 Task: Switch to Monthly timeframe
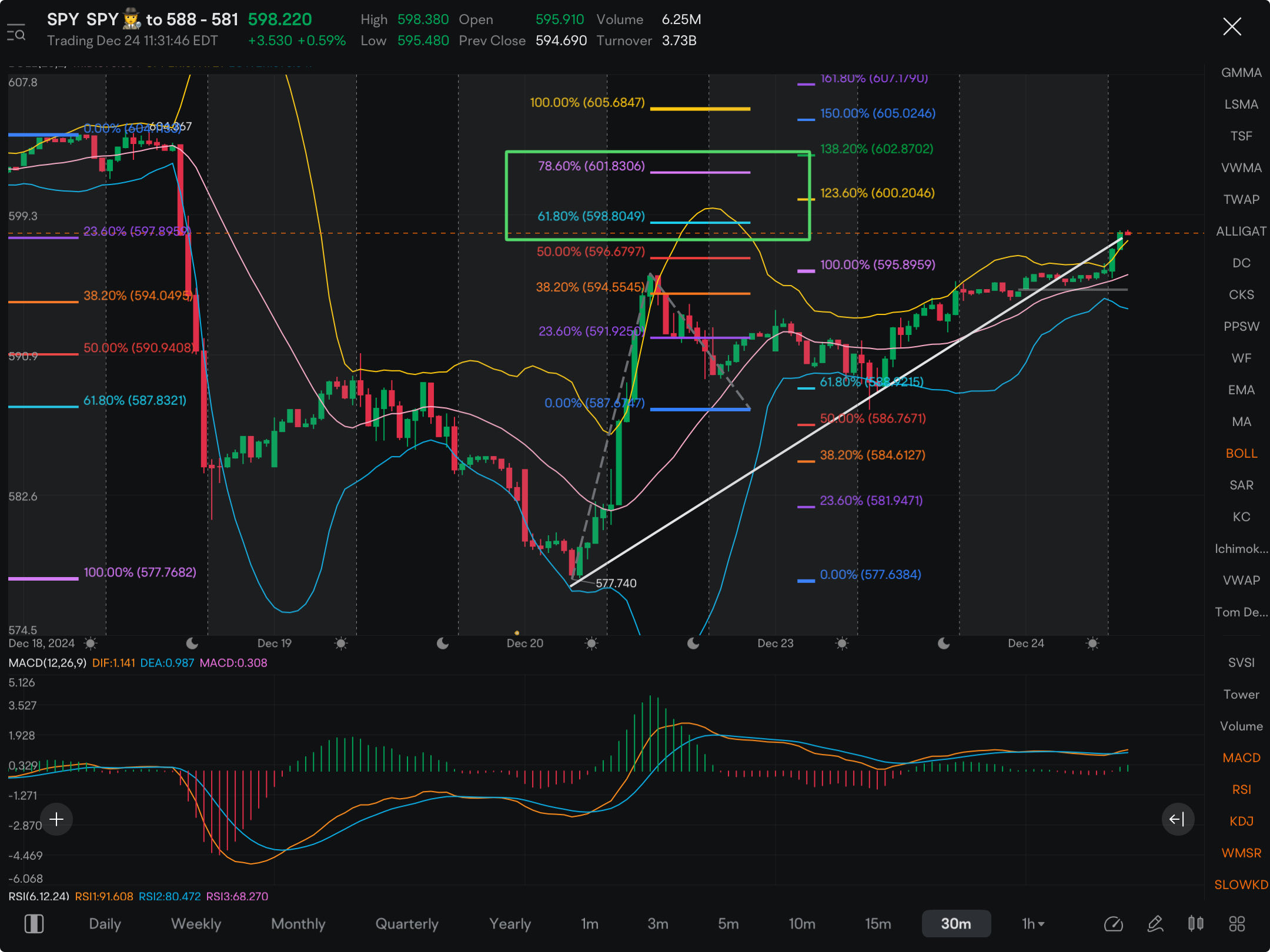pos(298,924)
